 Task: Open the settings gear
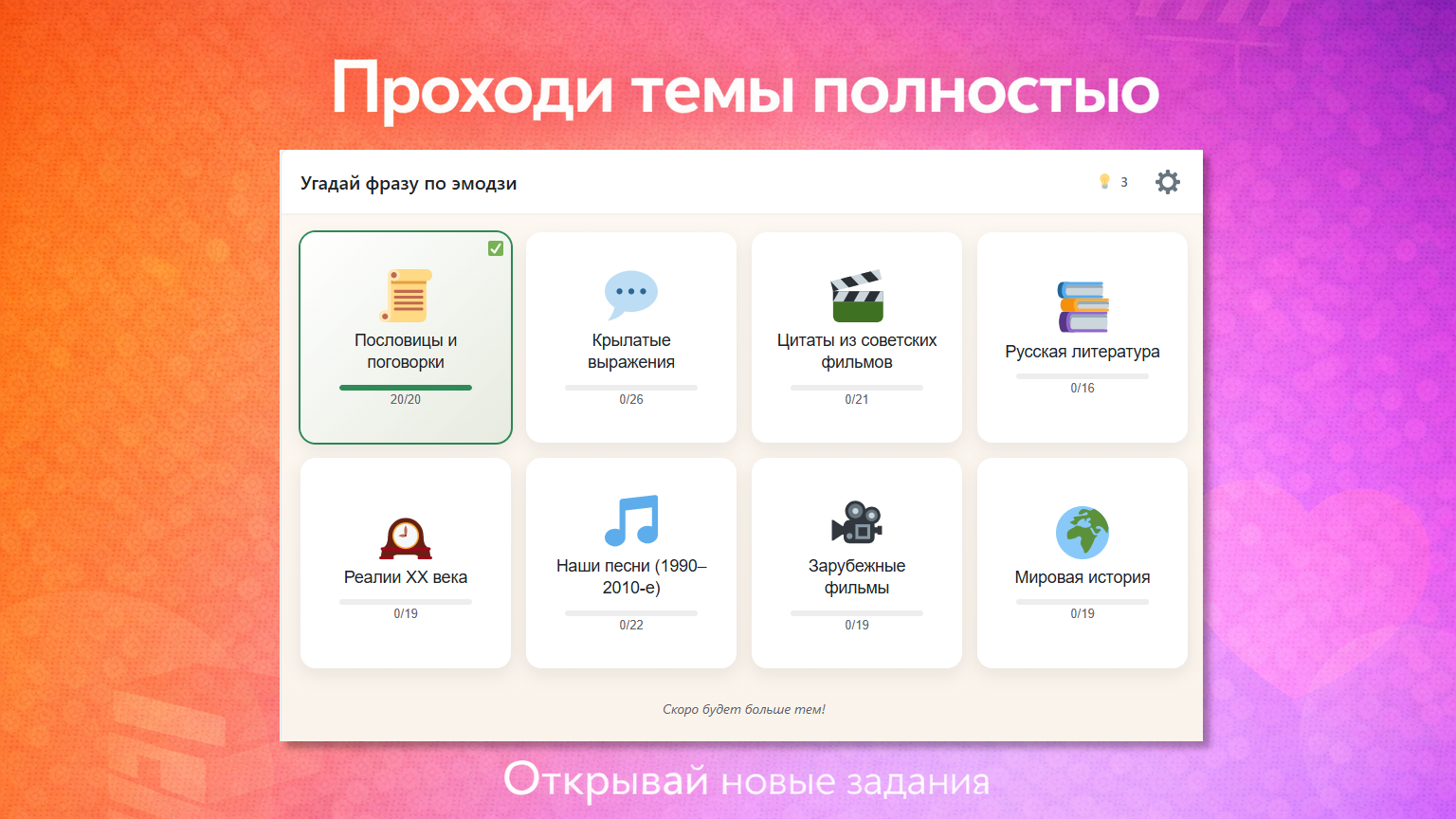[x=1168, y=181]
